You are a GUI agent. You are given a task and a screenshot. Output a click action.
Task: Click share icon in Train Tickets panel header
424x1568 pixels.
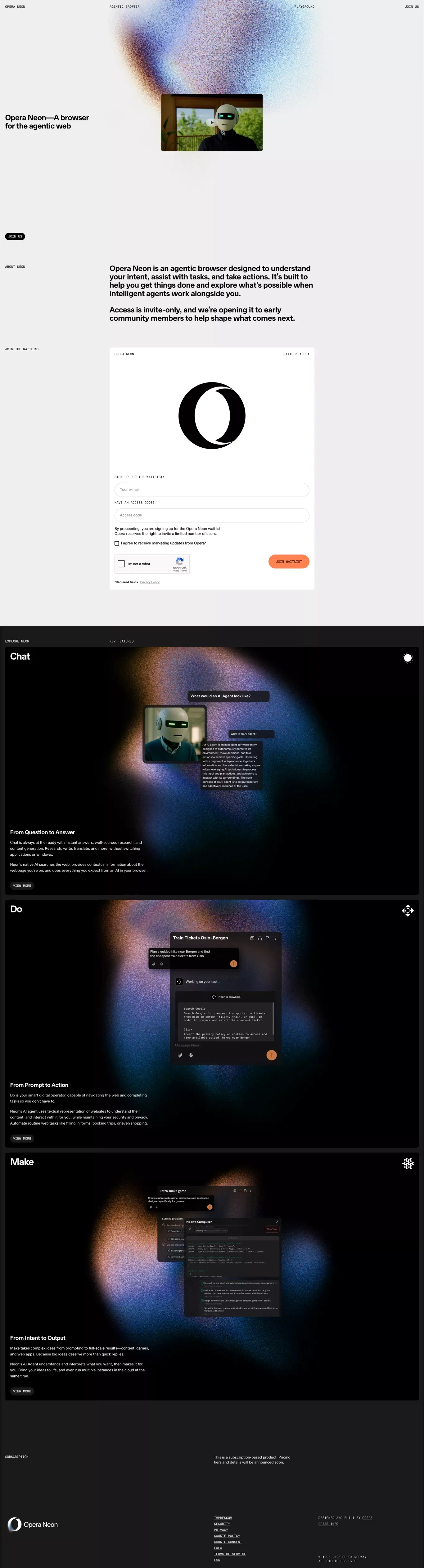259,938
